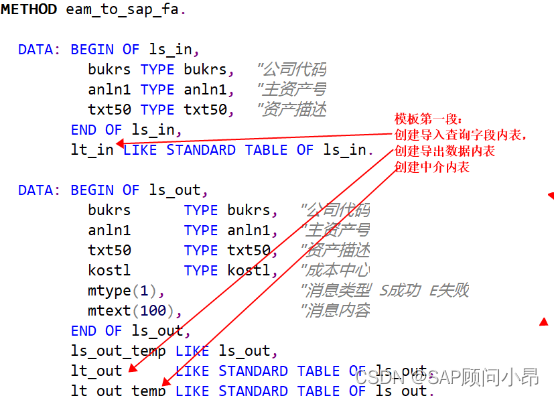Click the comment 成本中心
Viewport: 554px width, 396px height.
pos(335,271)
